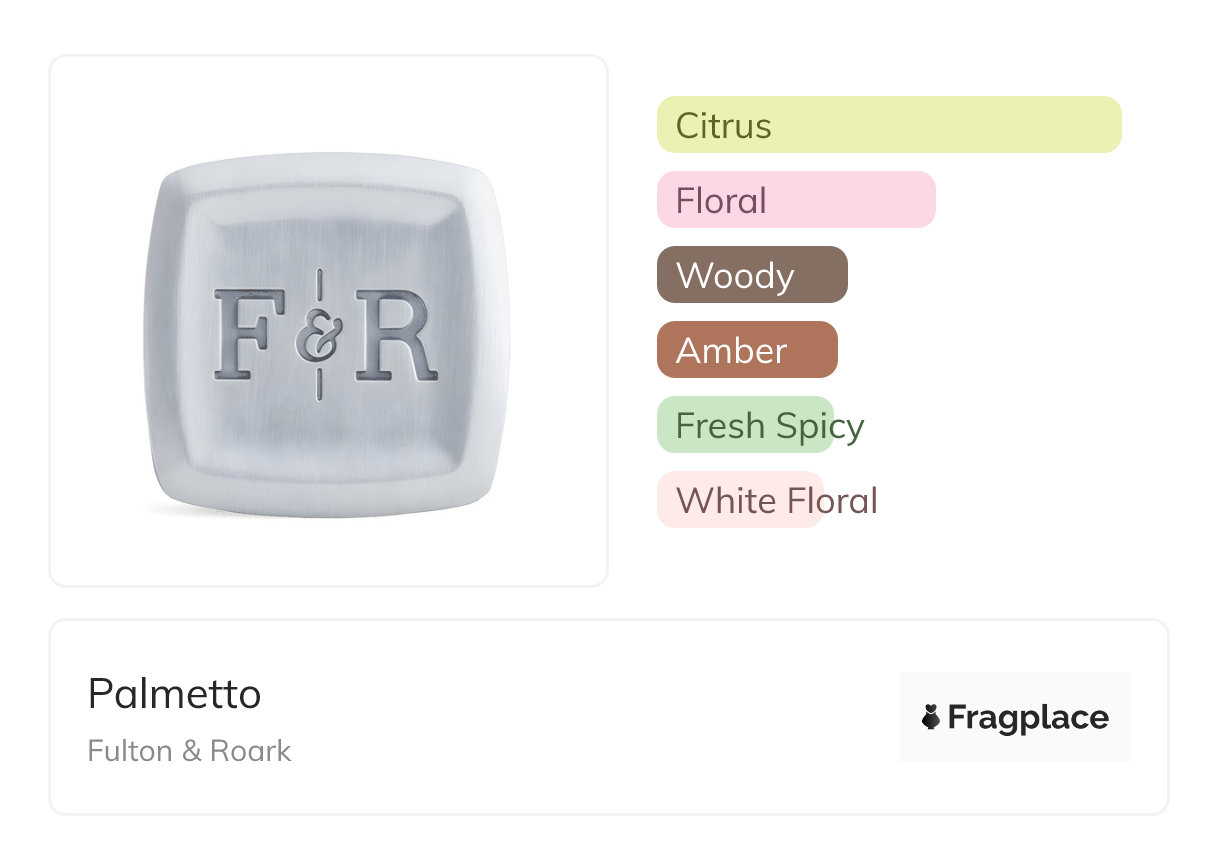Open the Fulton & Roark brand link
This screenshot has width=1218, height=864.
coord(189,751)
